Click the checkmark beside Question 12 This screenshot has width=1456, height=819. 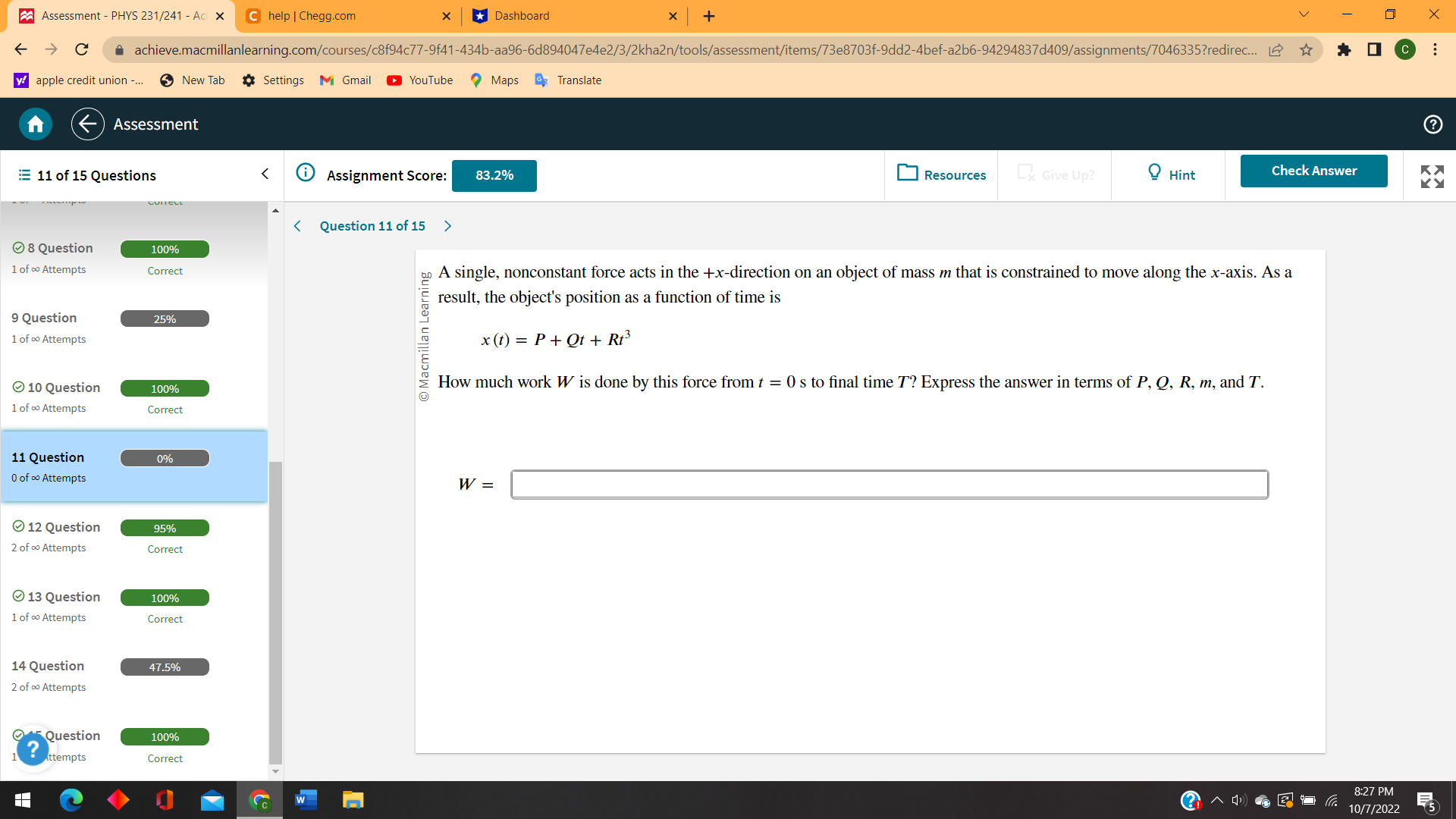[18, 526]
